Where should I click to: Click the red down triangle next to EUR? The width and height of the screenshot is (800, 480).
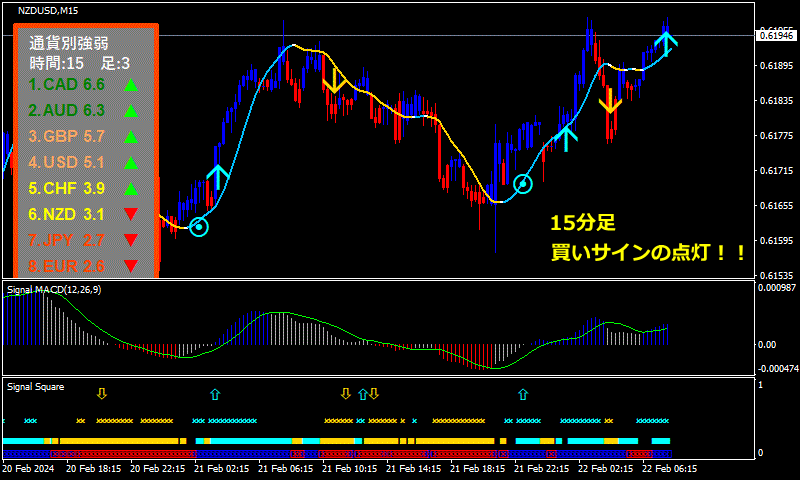click(x=129, y=266)
